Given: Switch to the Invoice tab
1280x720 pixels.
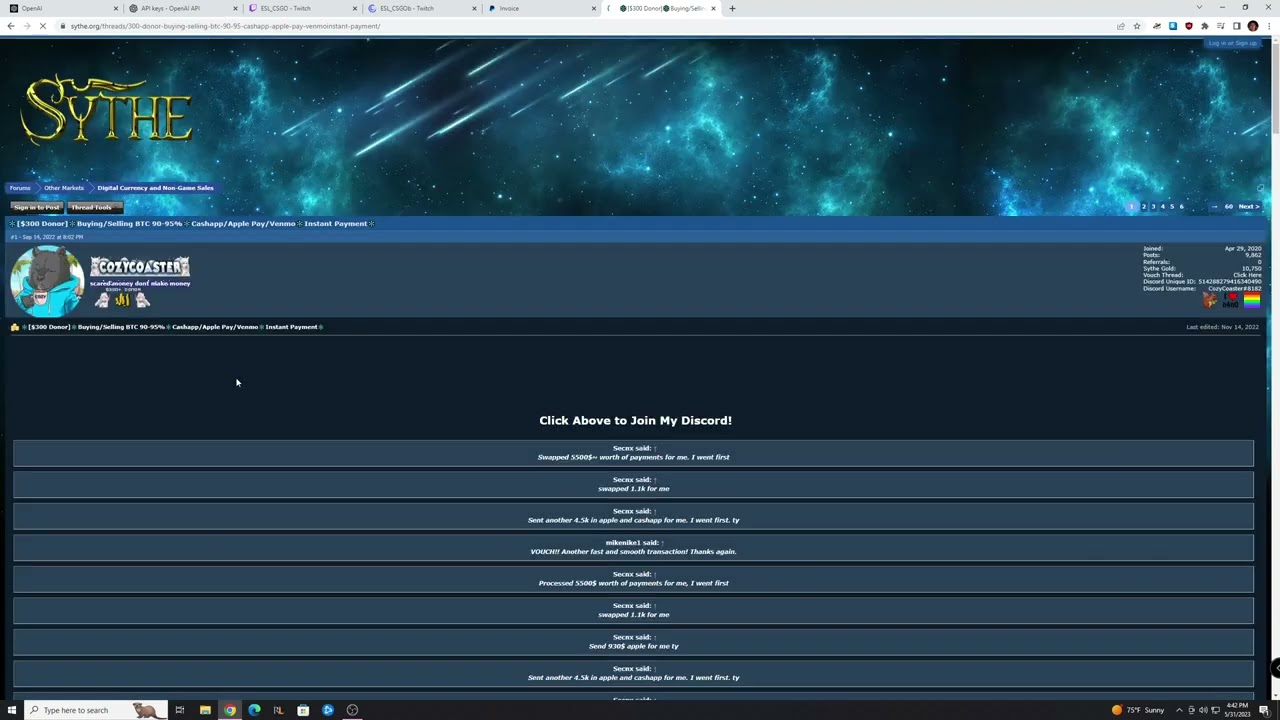Looking at the screenshot, I should [x=541, y=8].
